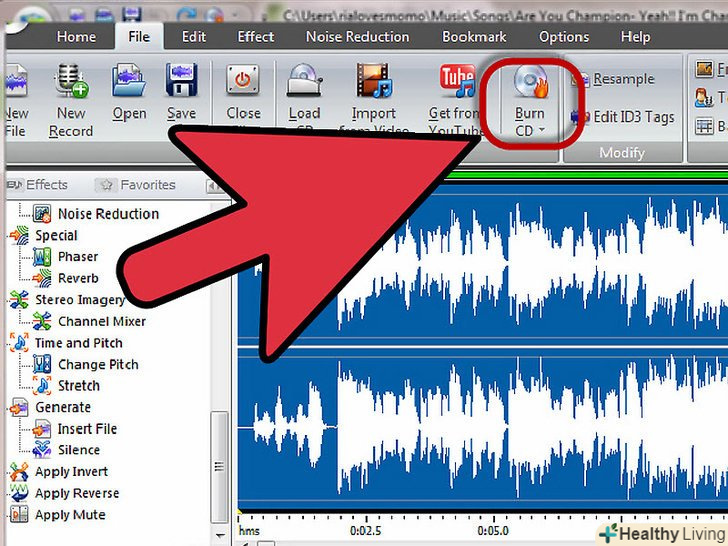Click the lower channel waveform
The height and width of the screenshot is (546, 728).
tap(483, 427)
